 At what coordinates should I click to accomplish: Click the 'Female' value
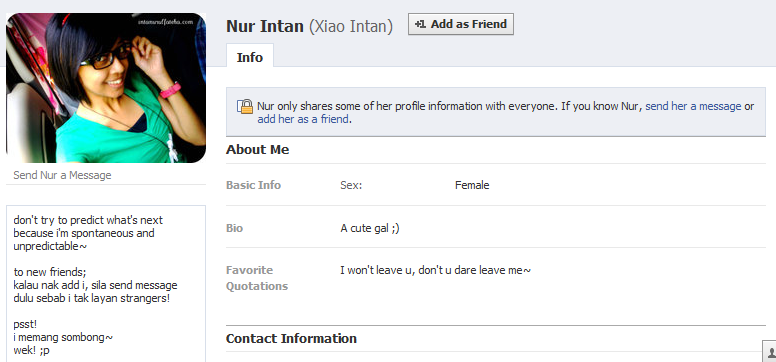point(472,185)
